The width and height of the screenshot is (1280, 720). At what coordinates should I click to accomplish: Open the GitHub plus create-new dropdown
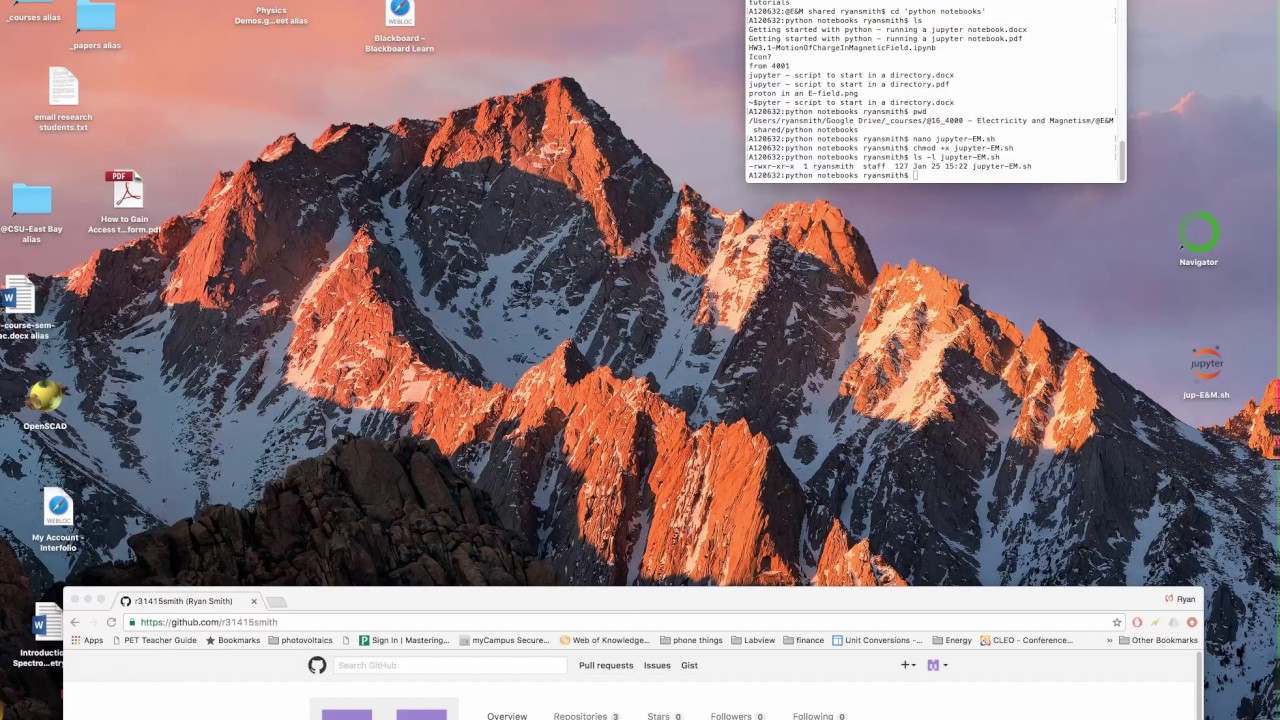point(908,665)
